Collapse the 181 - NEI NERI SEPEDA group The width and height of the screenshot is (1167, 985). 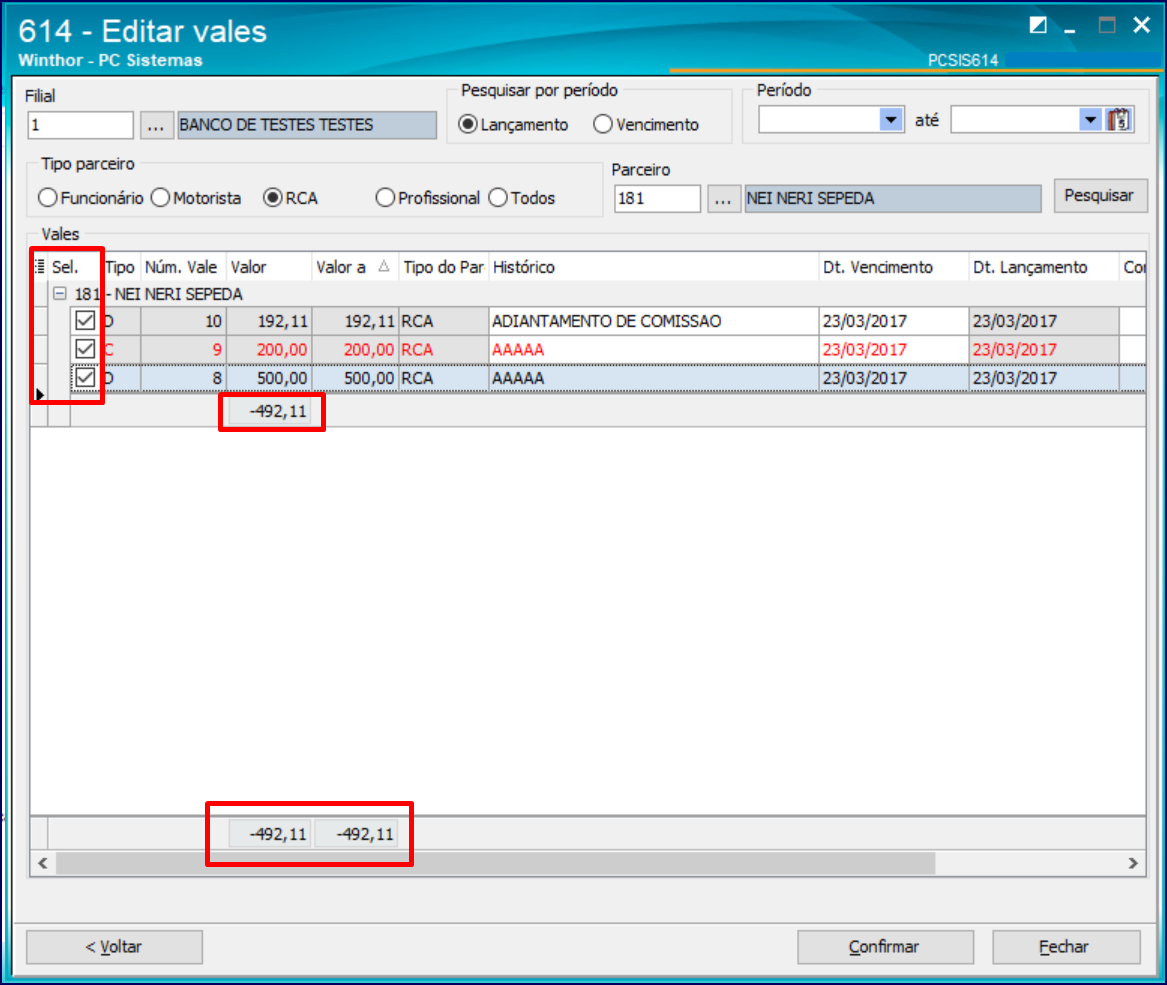60,294
